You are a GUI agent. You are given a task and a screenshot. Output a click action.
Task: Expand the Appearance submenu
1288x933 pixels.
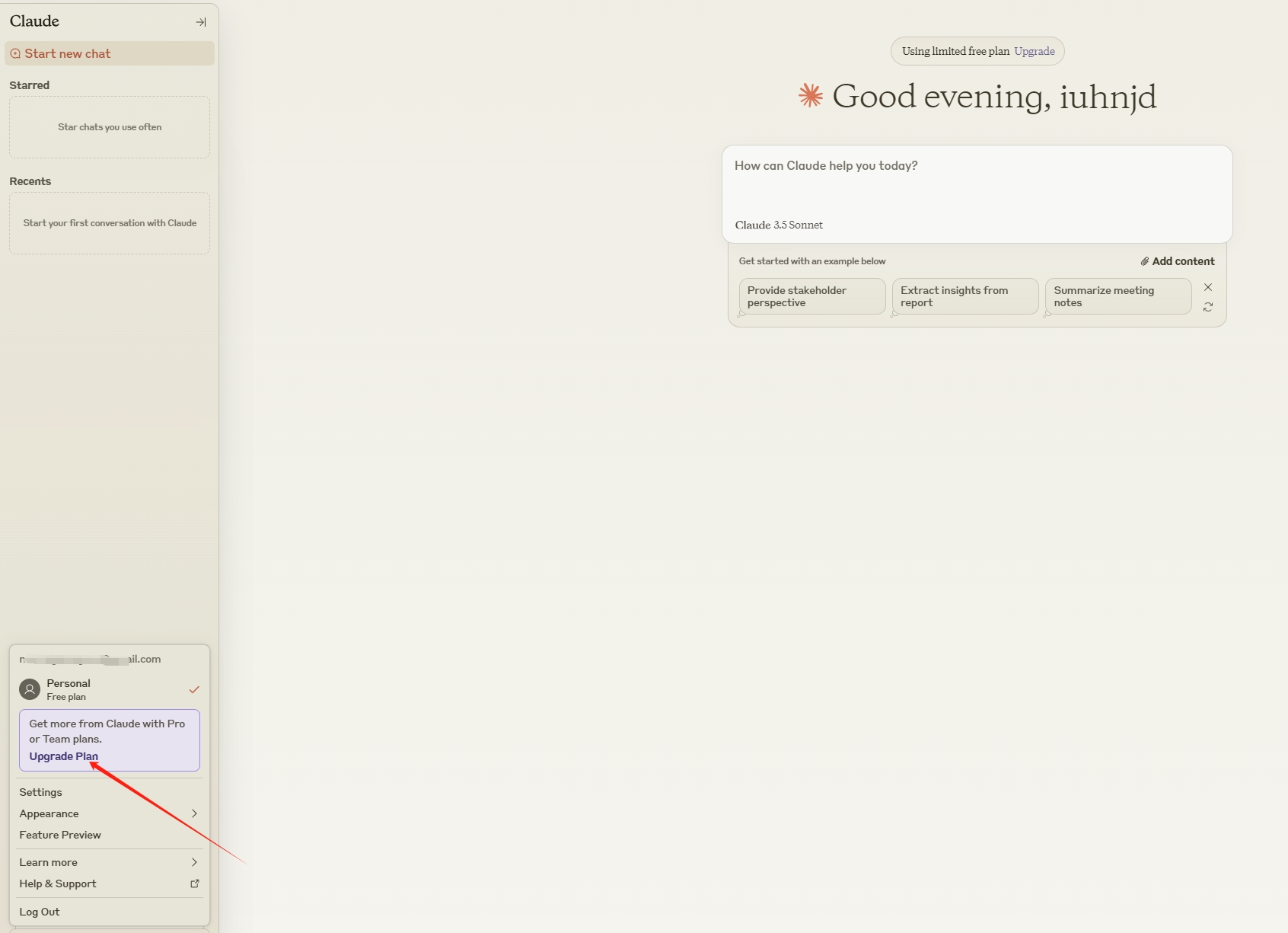110,813
